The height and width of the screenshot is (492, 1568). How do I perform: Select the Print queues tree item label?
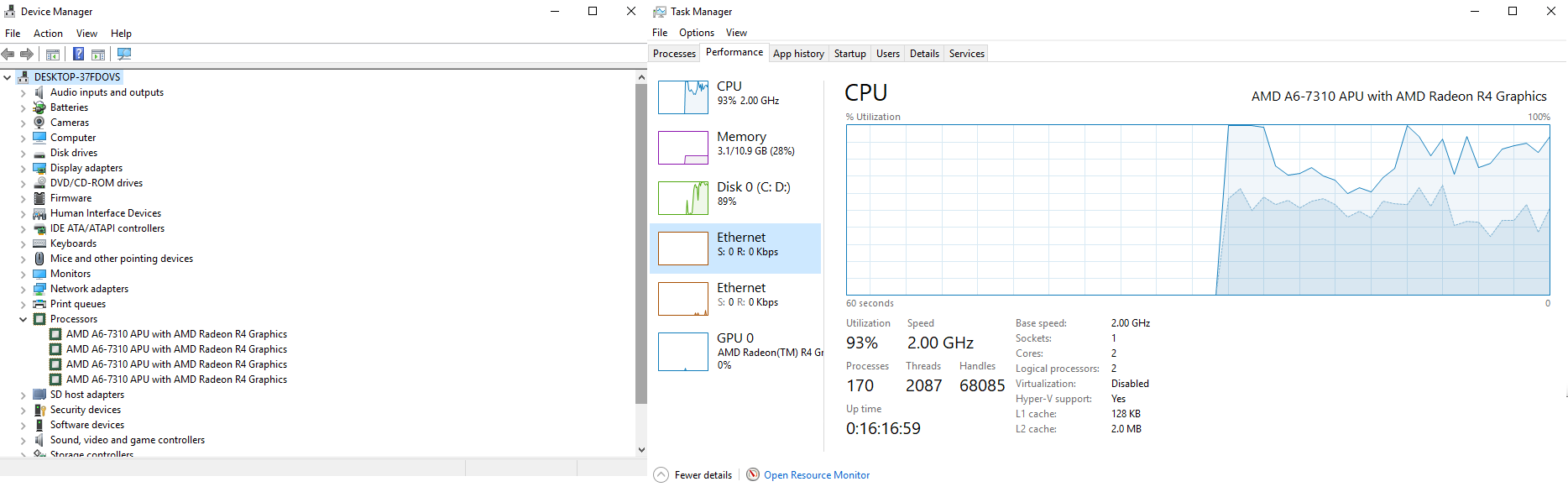click(78, 304)
